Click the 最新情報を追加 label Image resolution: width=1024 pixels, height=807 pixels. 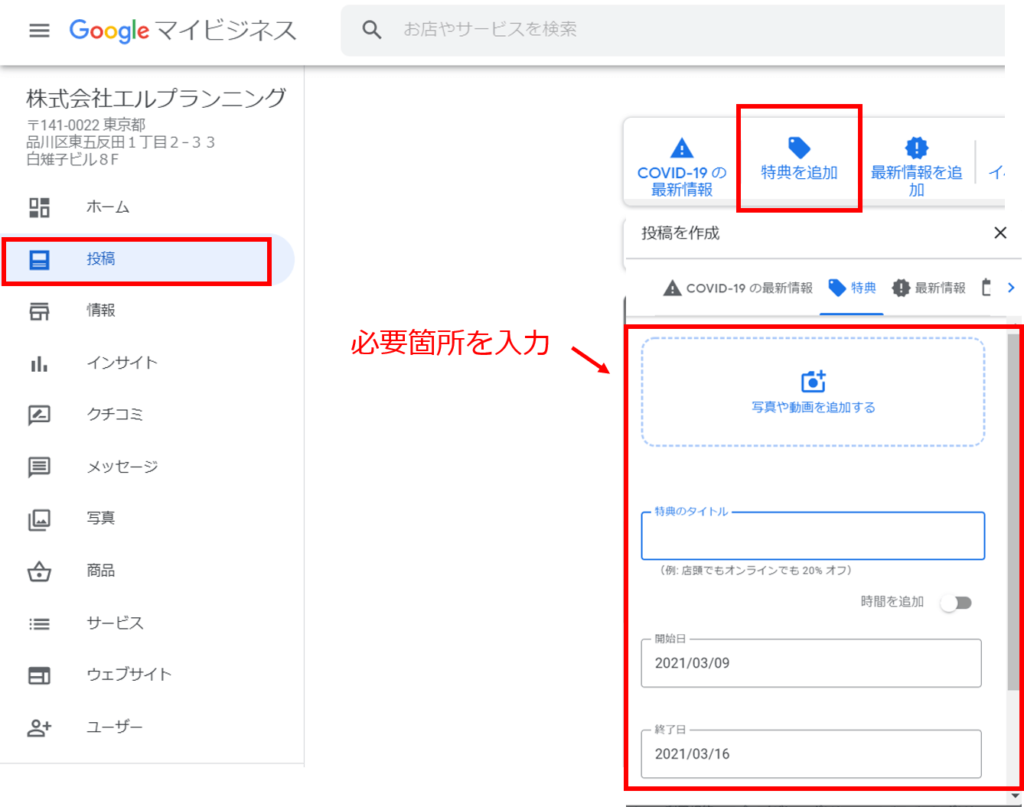[x=916, y=181]
